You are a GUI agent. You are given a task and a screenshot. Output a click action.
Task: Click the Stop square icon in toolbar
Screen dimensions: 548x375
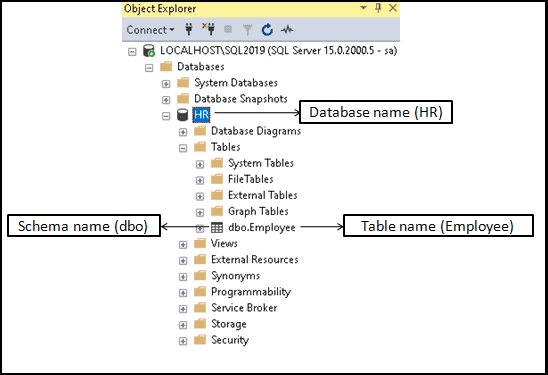click(228, 29)
